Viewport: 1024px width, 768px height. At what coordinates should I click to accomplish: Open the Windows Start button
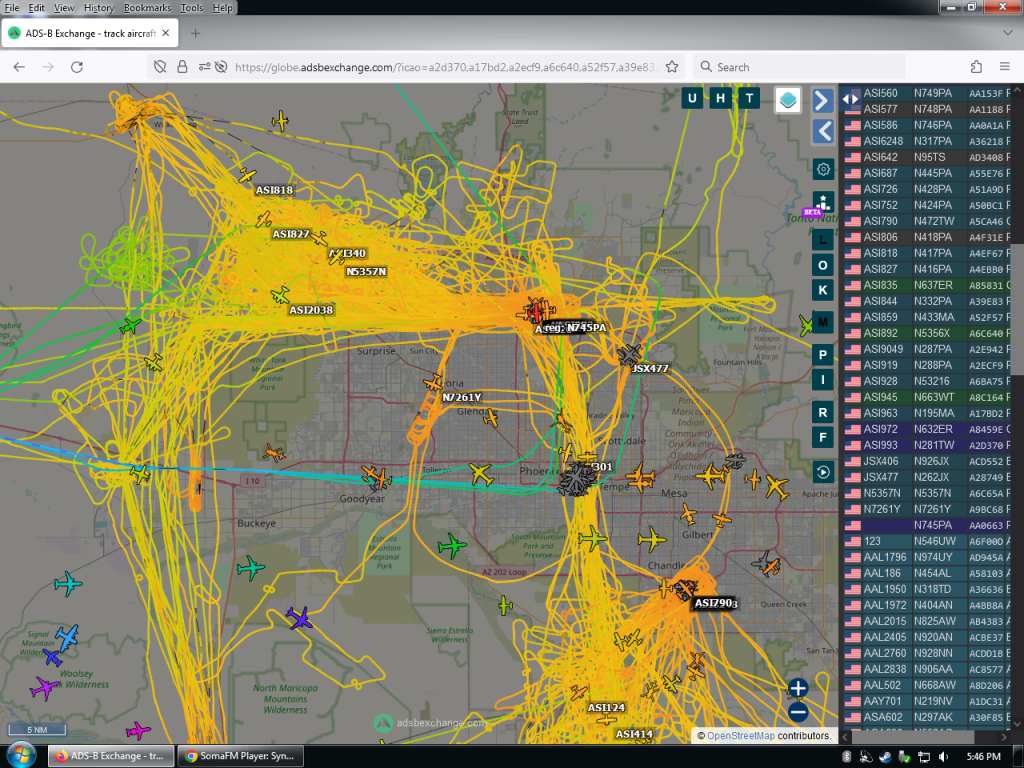point(21,756)
